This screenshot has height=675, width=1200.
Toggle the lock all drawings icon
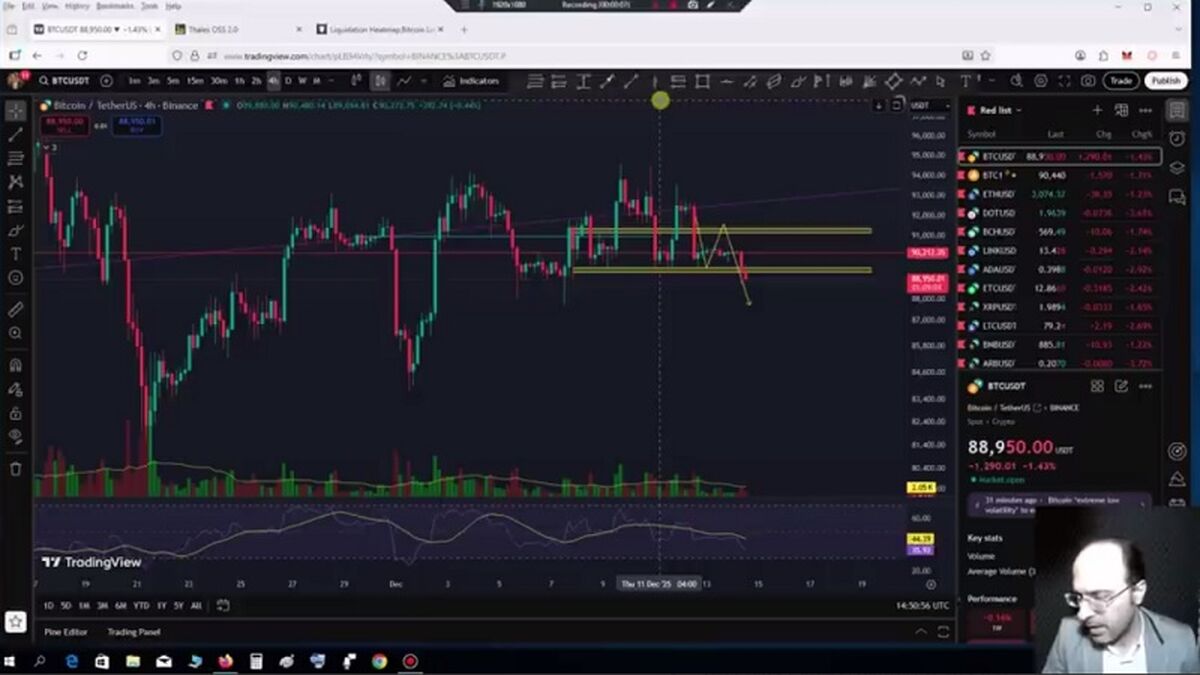(x=15, y=412)
